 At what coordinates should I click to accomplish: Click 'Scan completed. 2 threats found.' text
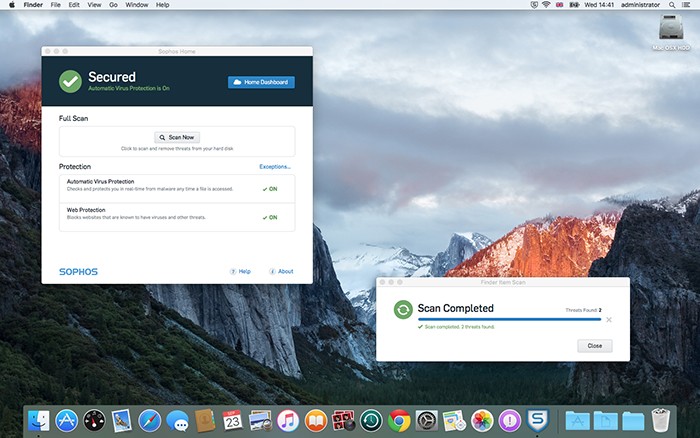point(459,327)
